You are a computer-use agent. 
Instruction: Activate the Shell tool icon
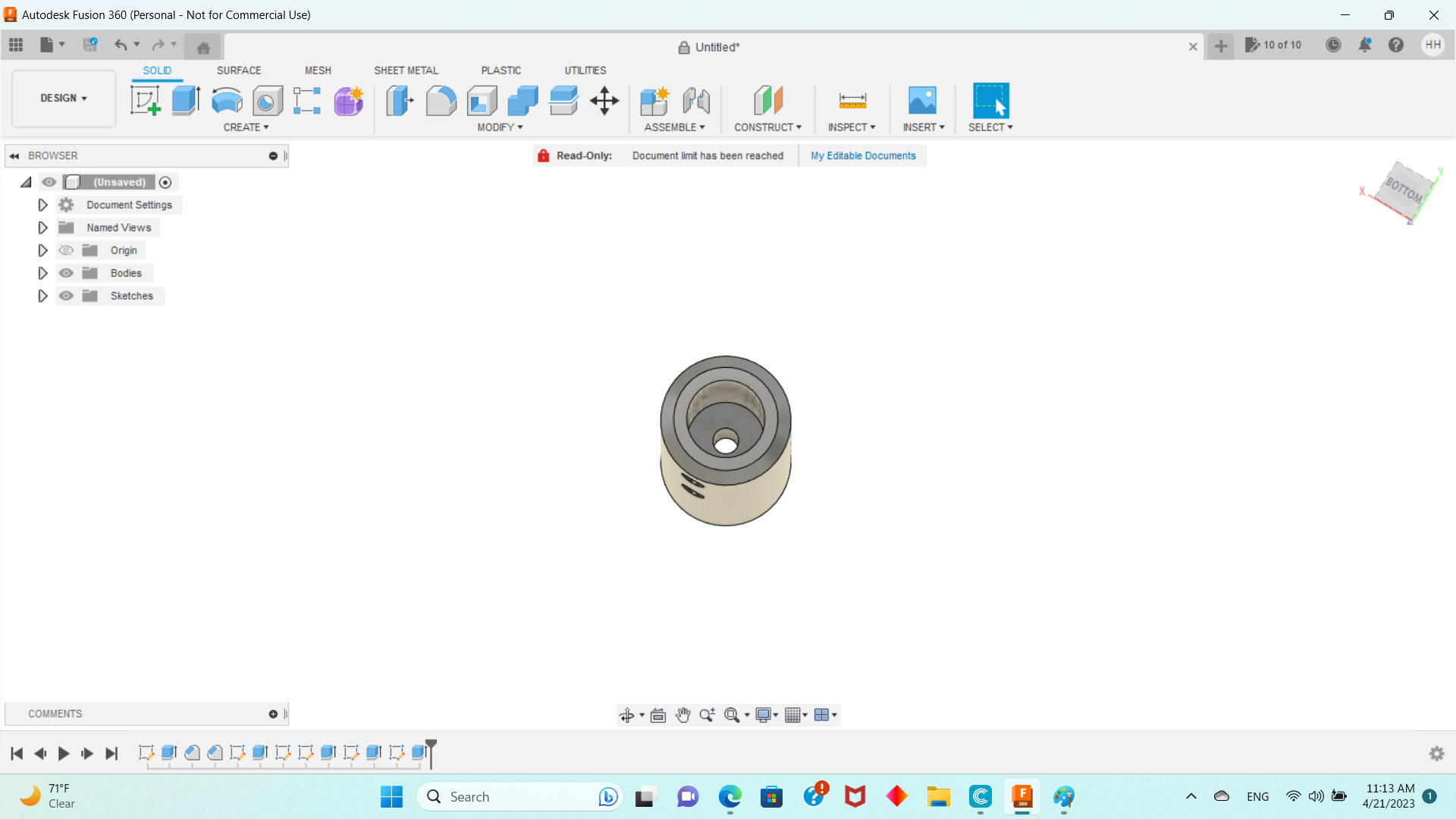pos(482,100)
